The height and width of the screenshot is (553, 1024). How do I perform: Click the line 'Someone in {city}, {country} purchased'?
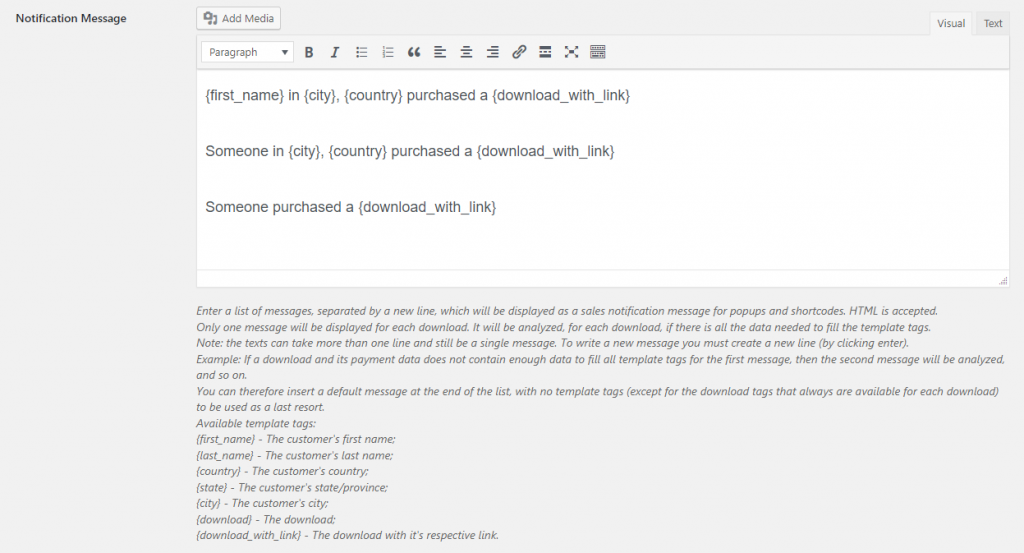[x=409, y=151]
